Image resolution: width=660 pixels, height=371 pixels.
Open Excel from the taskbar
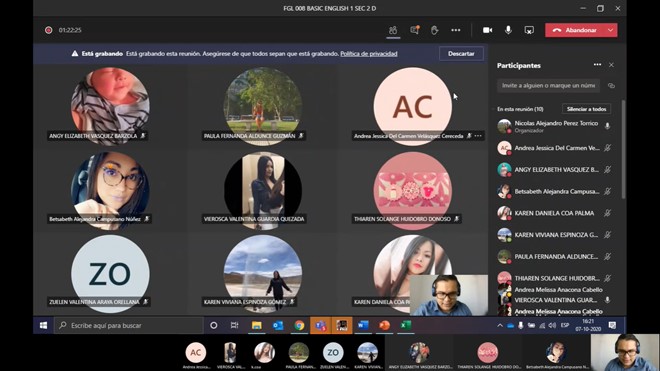pos(405,325)
